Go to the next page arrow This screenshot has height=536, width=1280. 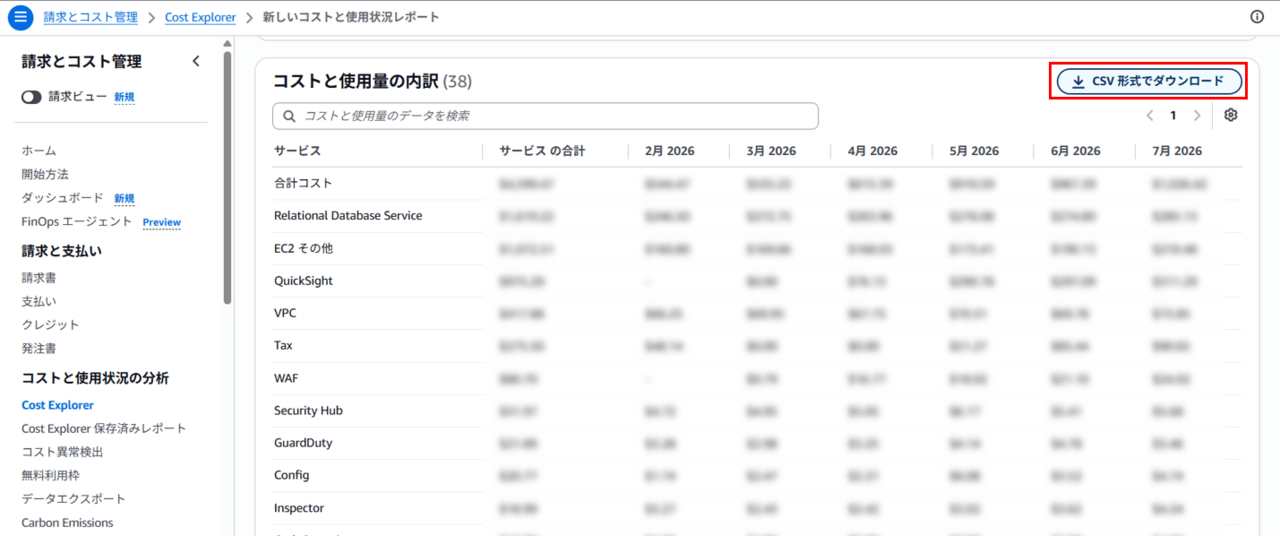click(x=1197, y=115)
